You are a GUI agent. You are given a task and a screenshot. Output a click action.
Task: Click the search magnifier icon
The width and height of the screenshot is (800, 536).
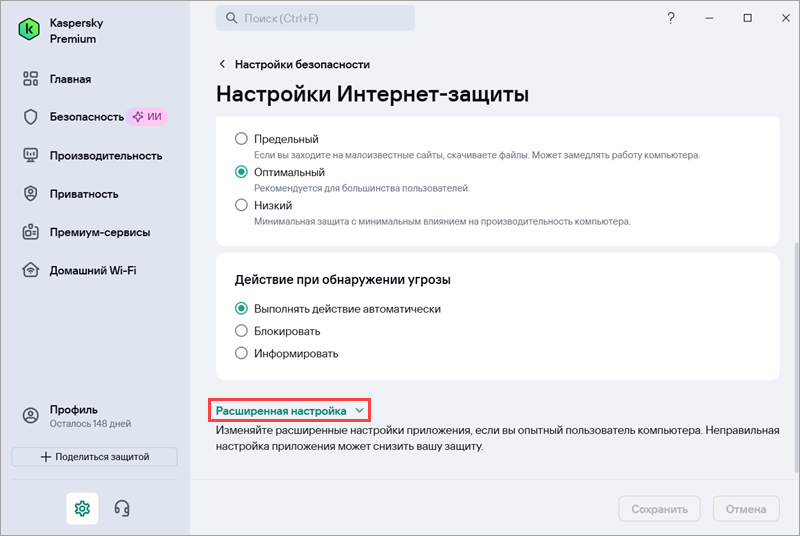[232, 18]
